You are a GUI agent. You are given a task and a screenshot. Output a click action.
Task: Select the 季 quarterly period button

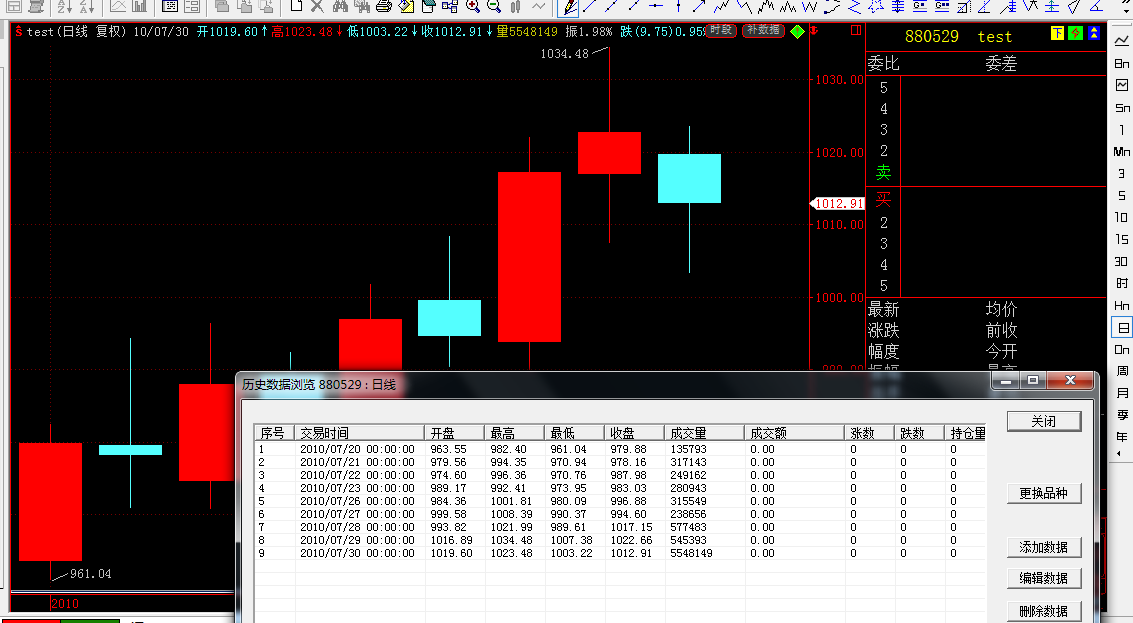[1121, 415]
